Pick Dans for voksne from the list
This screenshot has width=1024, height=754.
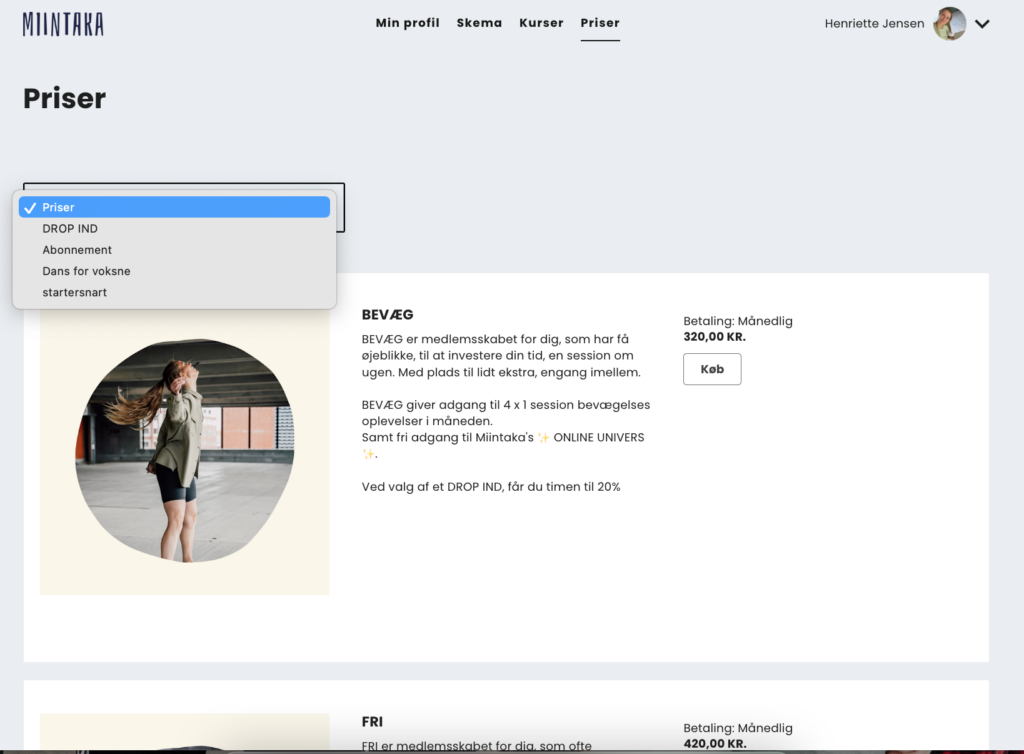86,271
